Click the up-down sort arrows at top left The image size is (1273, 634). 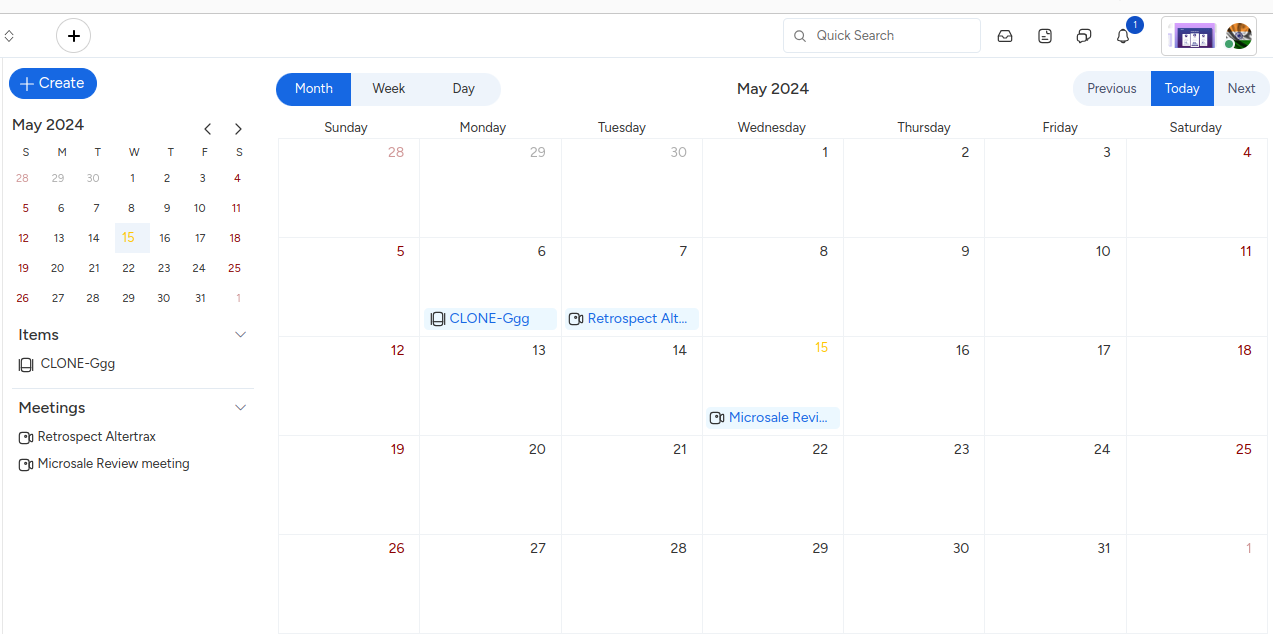click(x=9, y=36)
